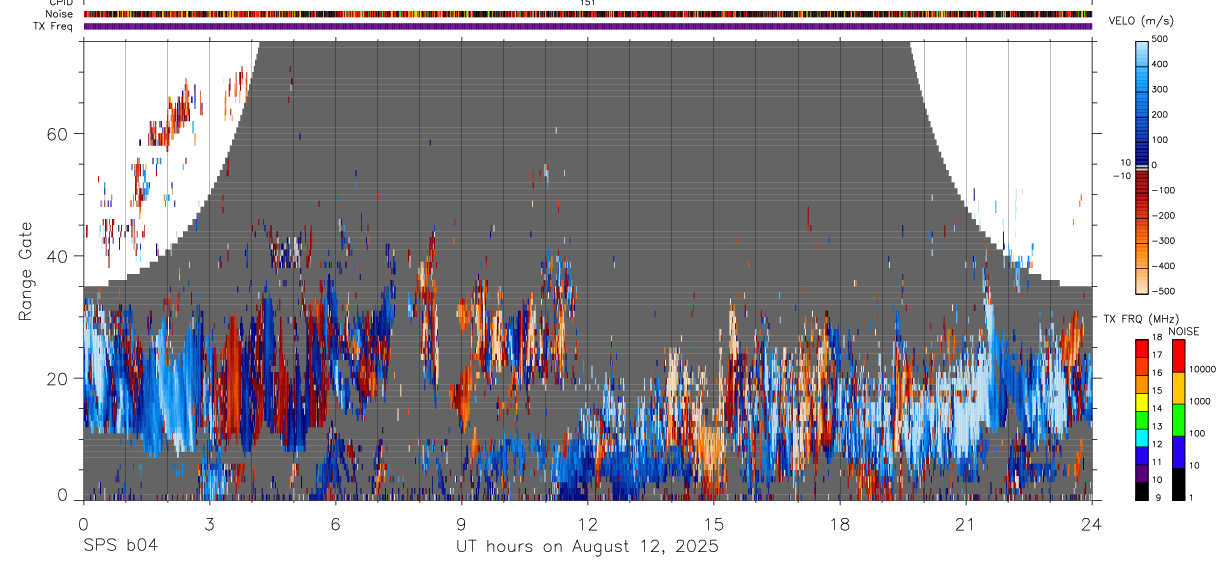The height and width of the screenshot is (567, 1228).
Task: Click the -500 tick on velocity colorbar
Action: pyautogui.click(x=1165, y=291)
